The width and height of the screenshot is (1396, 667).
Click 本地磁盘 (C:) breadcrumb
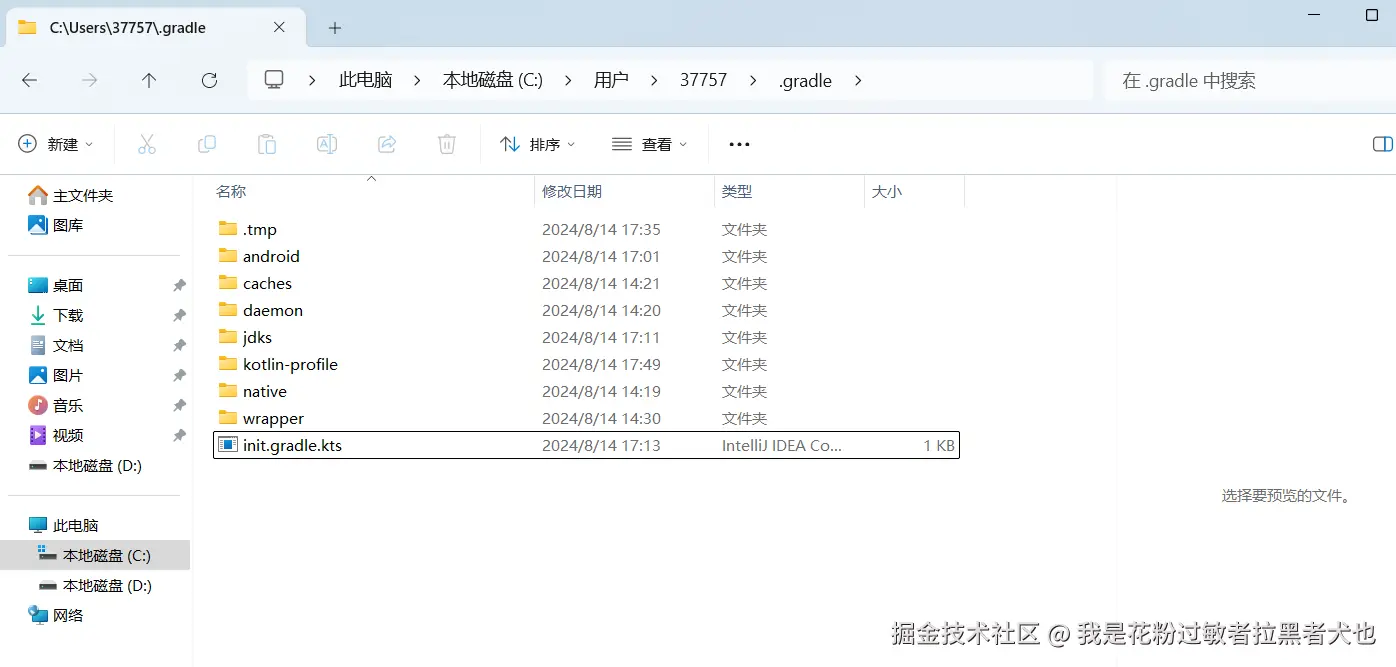click(x=493, y=80)
